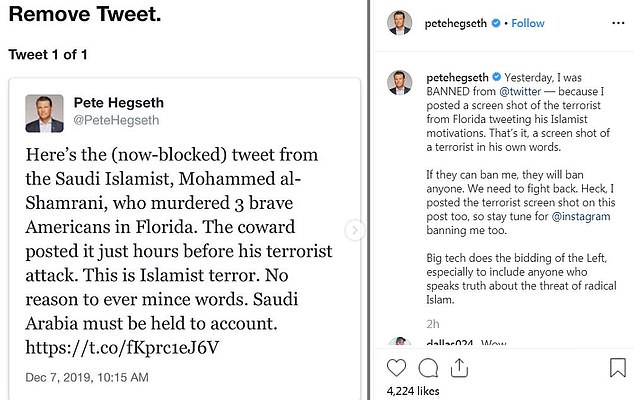634x400 pixels.
Task: Click the Follow link beside petehegseth
Action: [x=528, y=22]
